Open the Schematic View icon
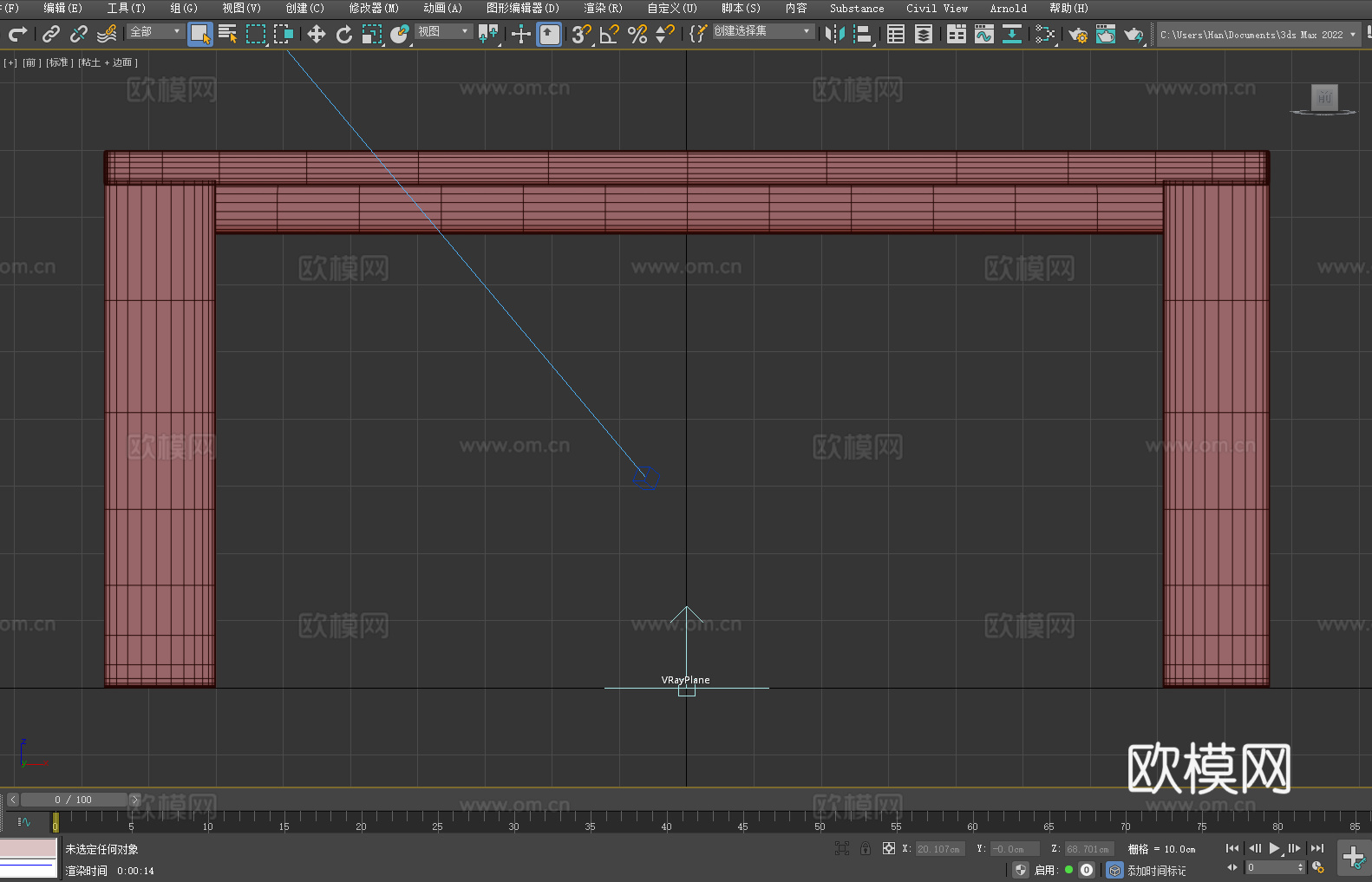 (x=1045, y=34)
